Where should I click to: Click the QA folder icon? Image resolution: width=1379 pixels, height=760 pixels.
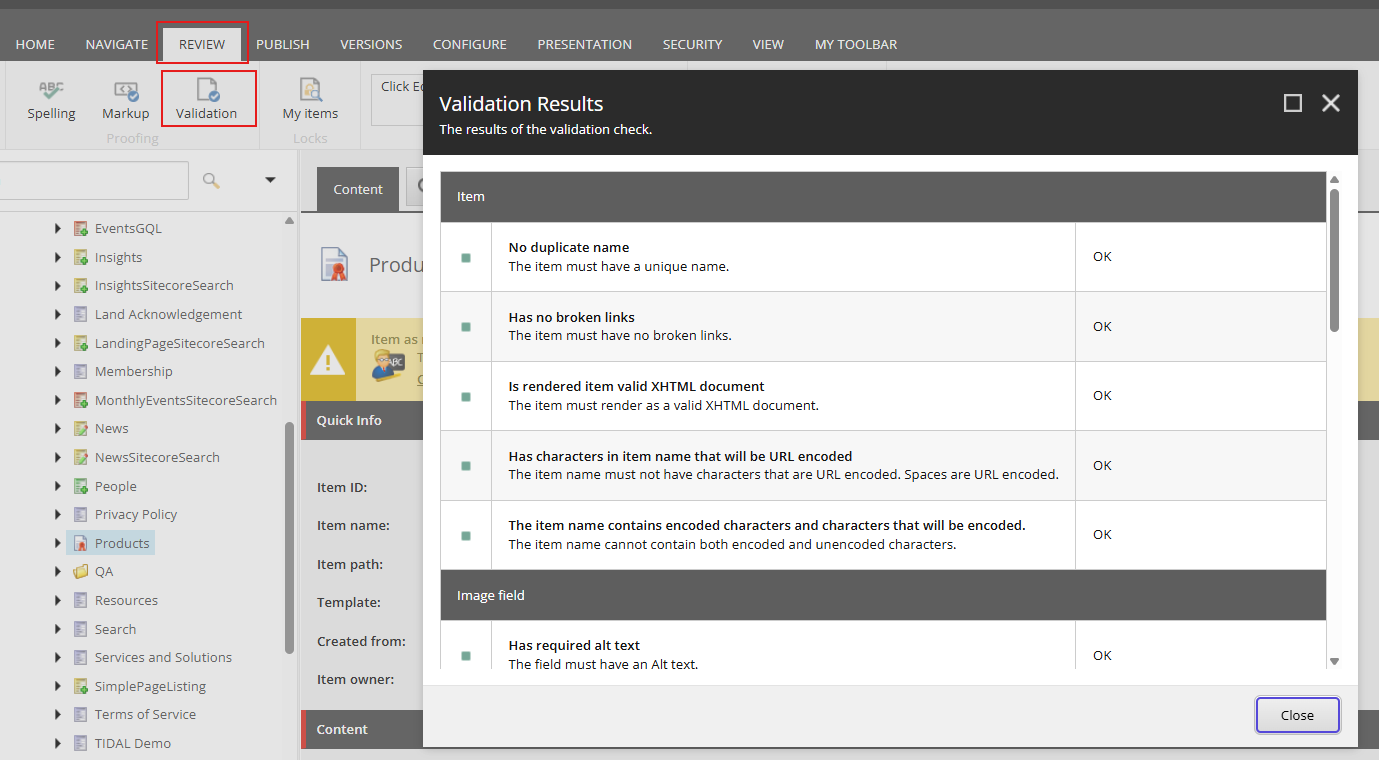(x=79, y=571)
